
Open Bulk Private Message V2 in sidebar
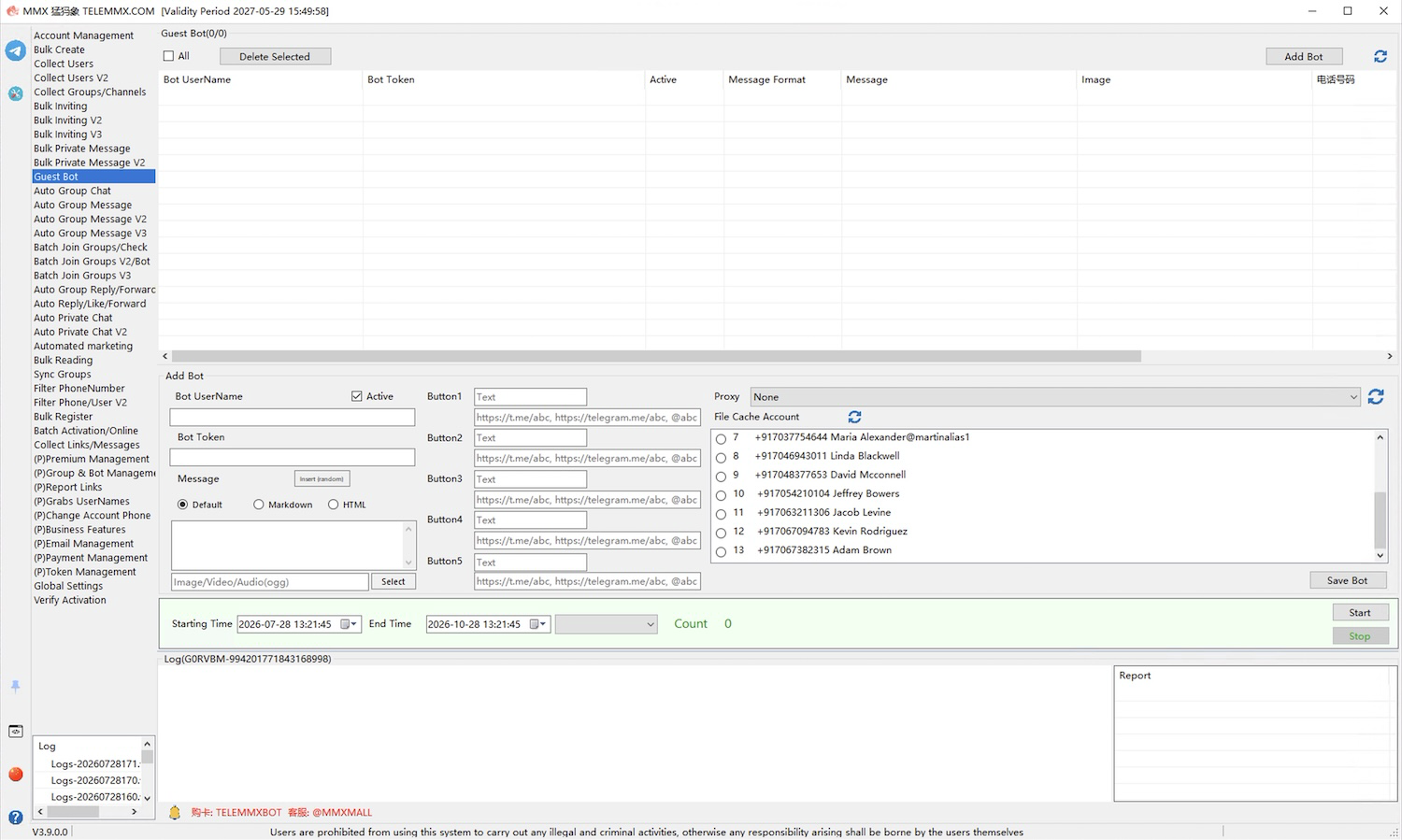coord(90,163)
